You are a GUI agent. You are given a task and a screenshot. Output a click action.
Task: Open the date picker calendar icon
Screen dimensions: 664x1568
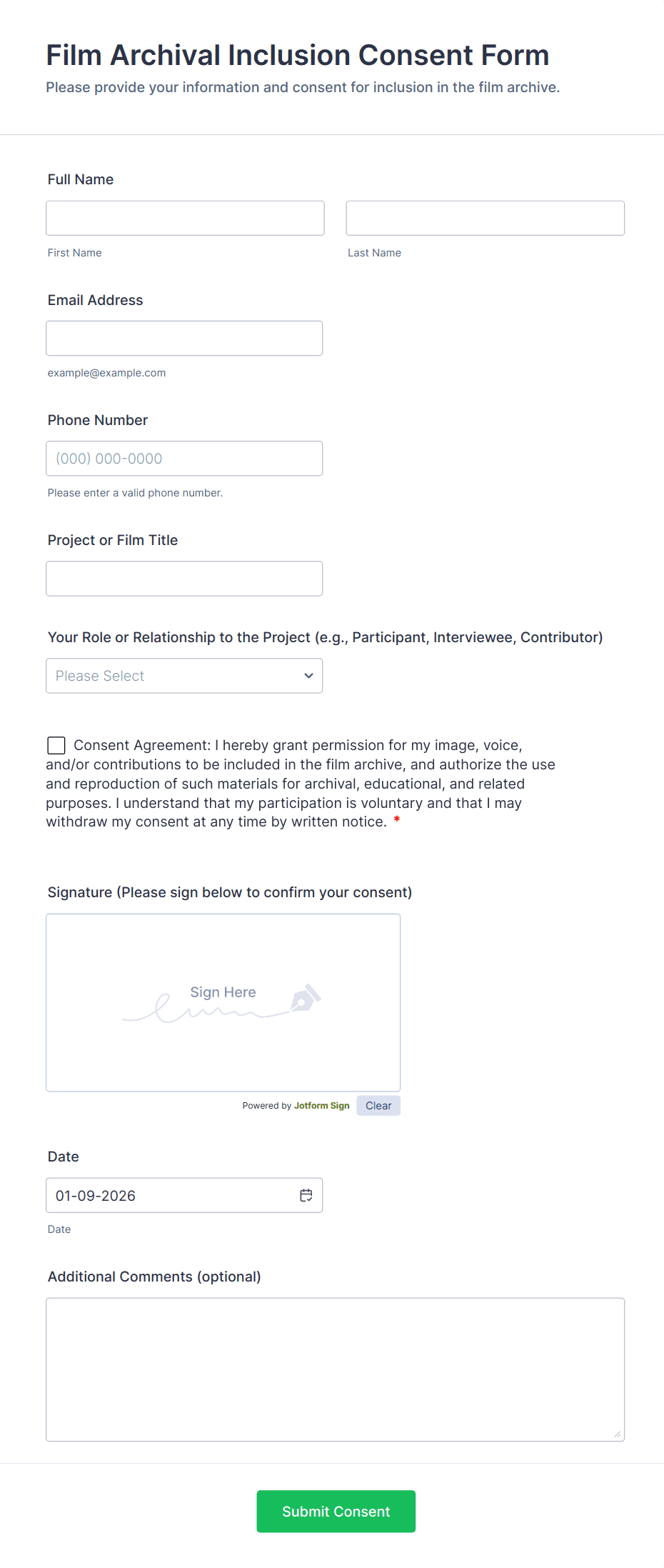pyautogui.click(x=306, y=1194)
